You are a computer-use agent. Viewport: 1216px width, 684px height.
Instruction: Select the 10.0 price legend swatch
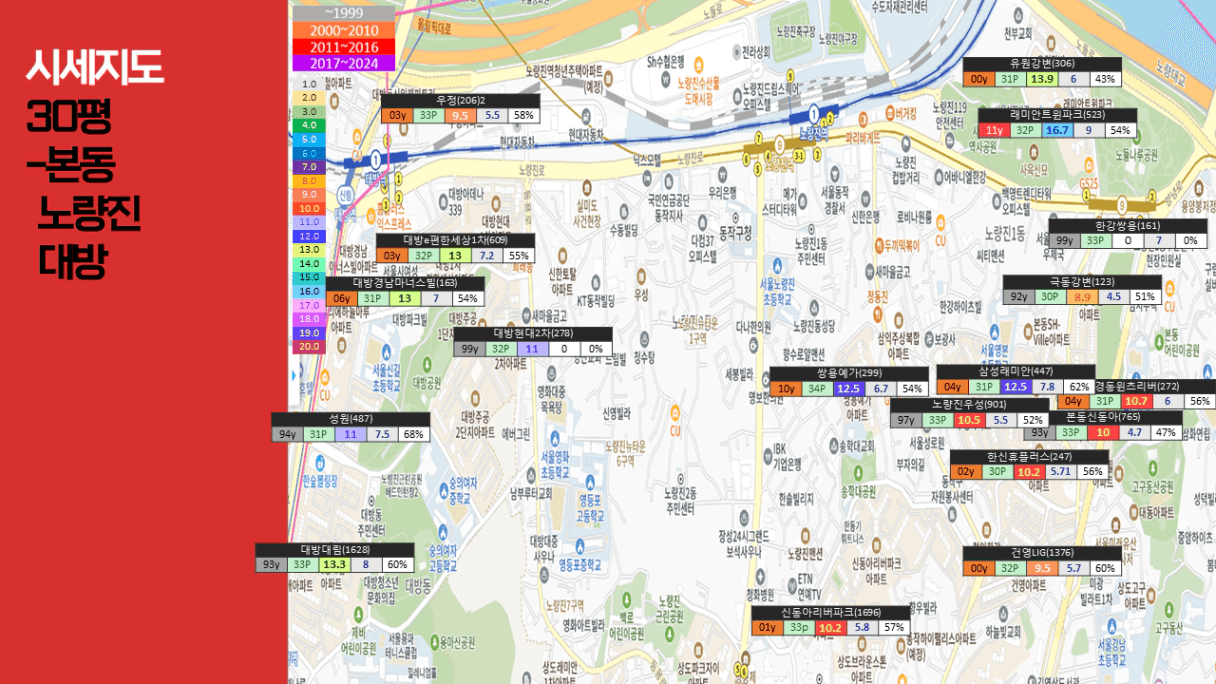[x=308, y=208]
